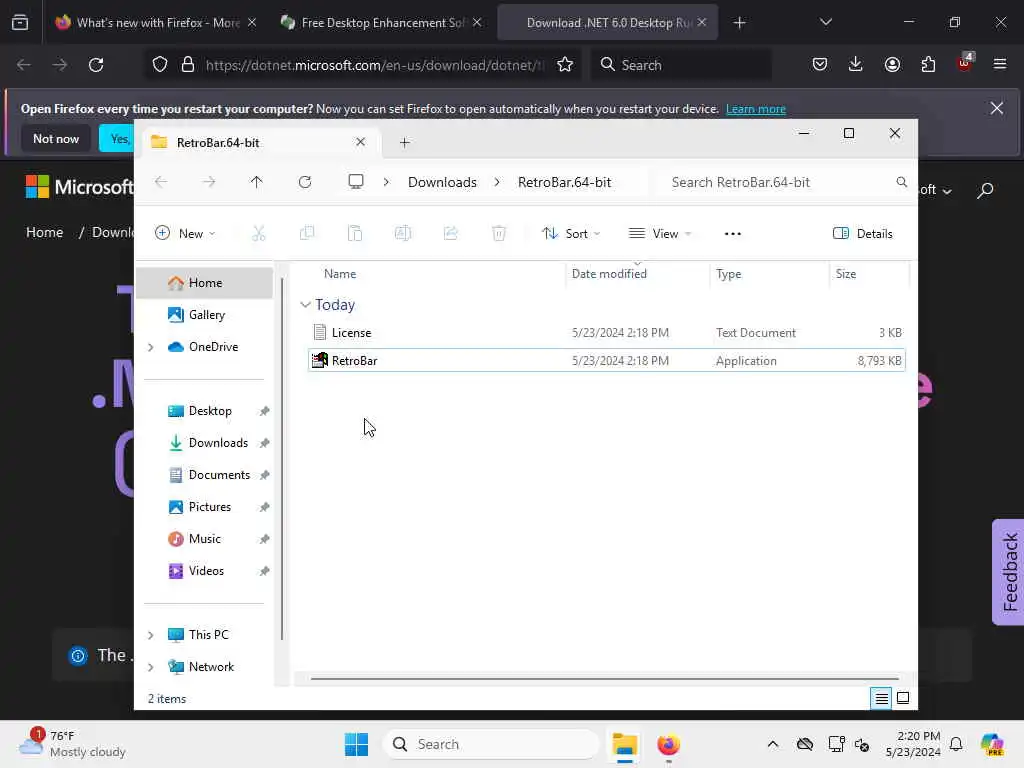Open Firefox Downloads panel

856,64
